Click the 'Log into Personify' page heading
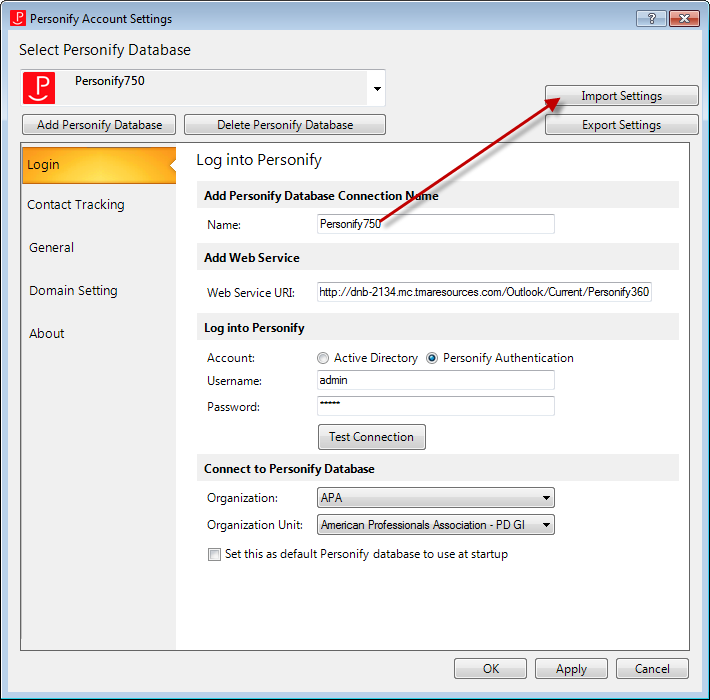Screen dimensions: 710x700 (259, 160)
